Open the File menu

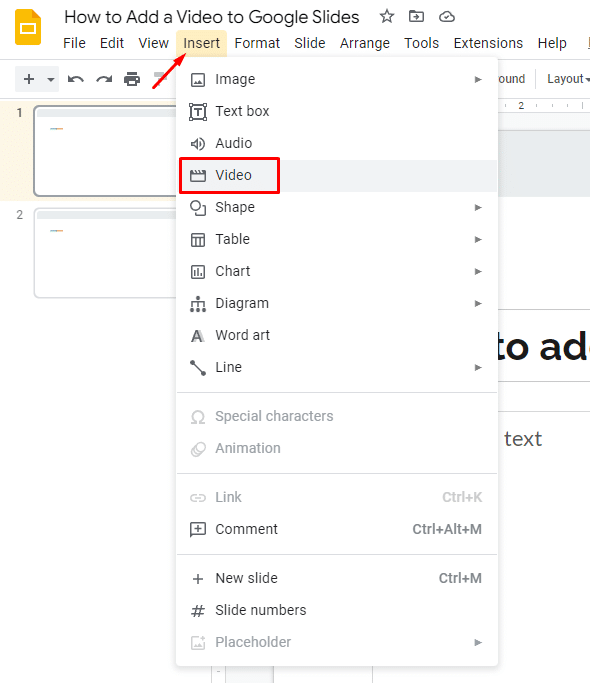[74, 43]
